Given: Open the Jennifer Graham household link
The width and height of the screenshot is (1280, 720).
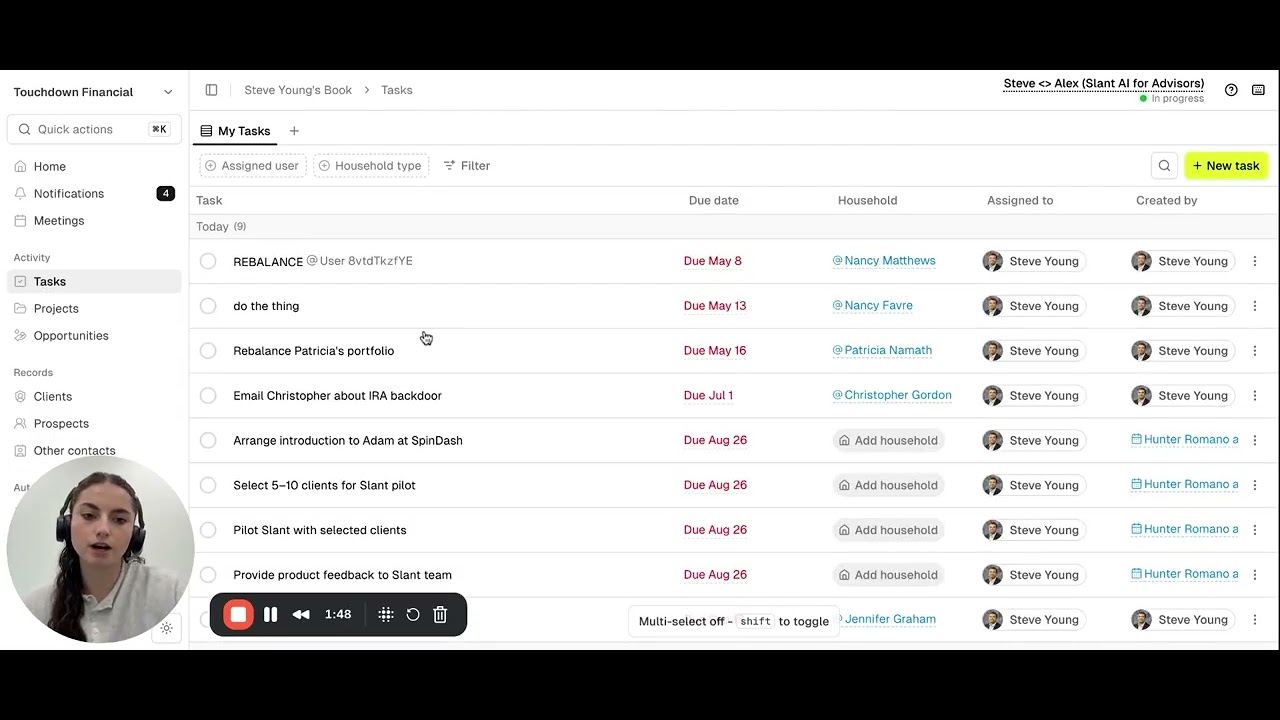Looking at the screenshot, I should tap(890, 619).
